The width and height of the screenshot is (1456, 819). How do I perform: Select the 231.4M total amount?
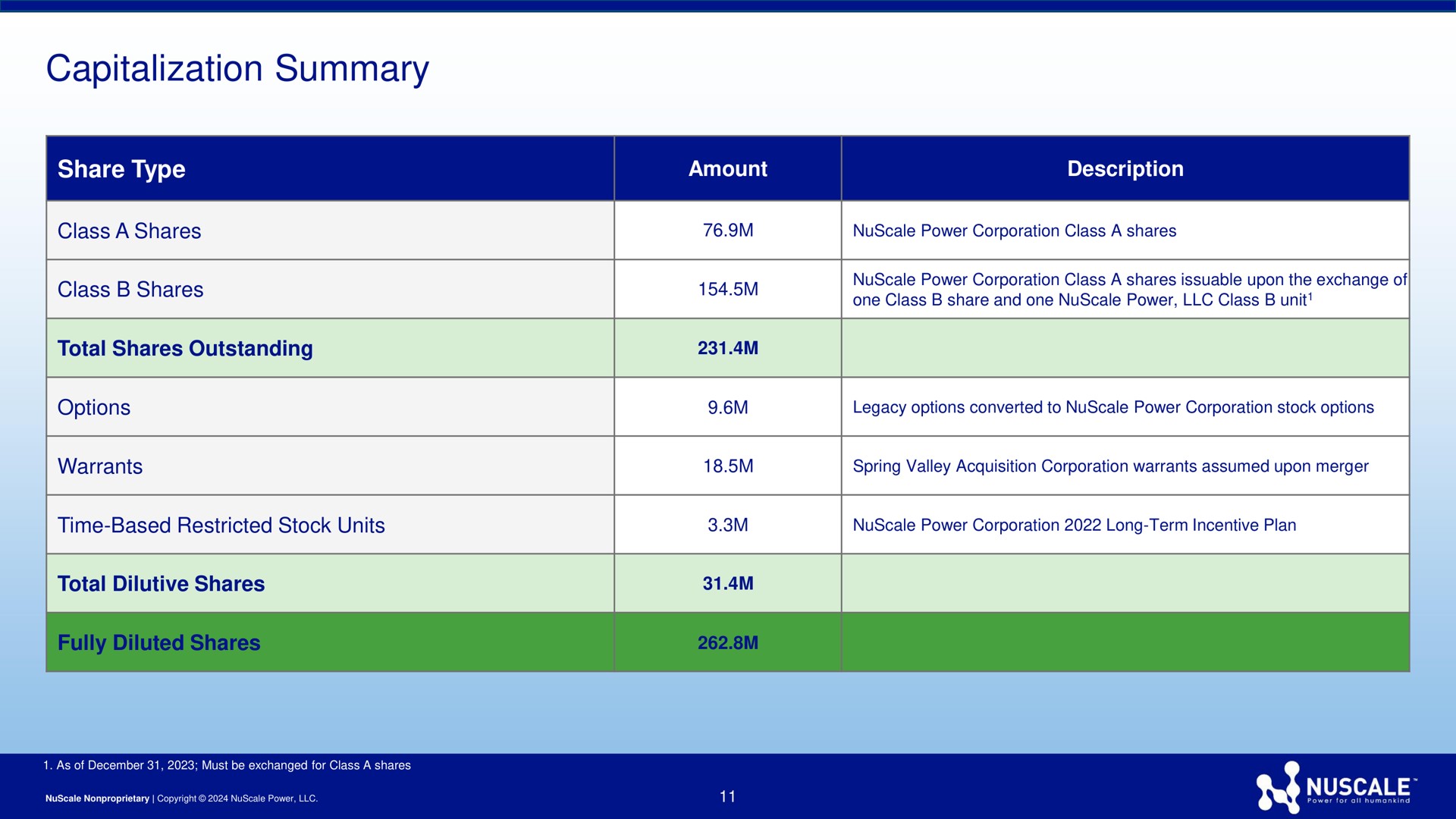pos(728,348)
